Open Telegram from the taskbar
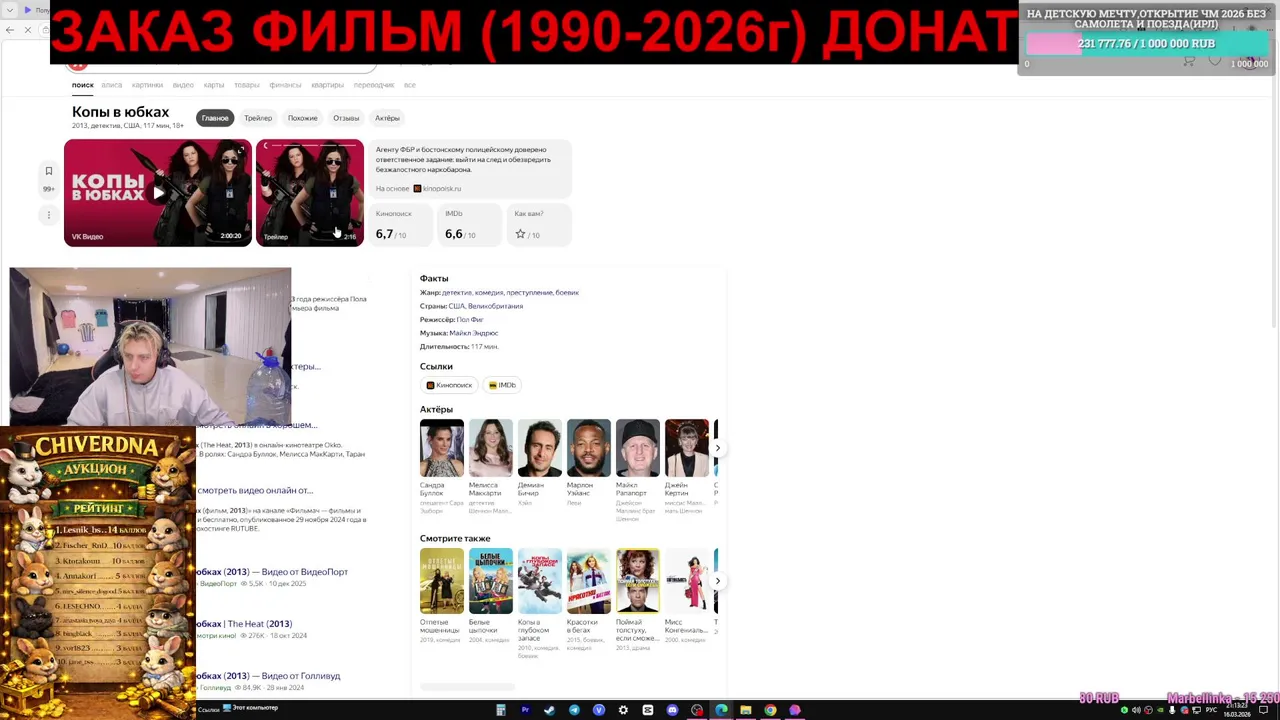 [x=574, y=710]
